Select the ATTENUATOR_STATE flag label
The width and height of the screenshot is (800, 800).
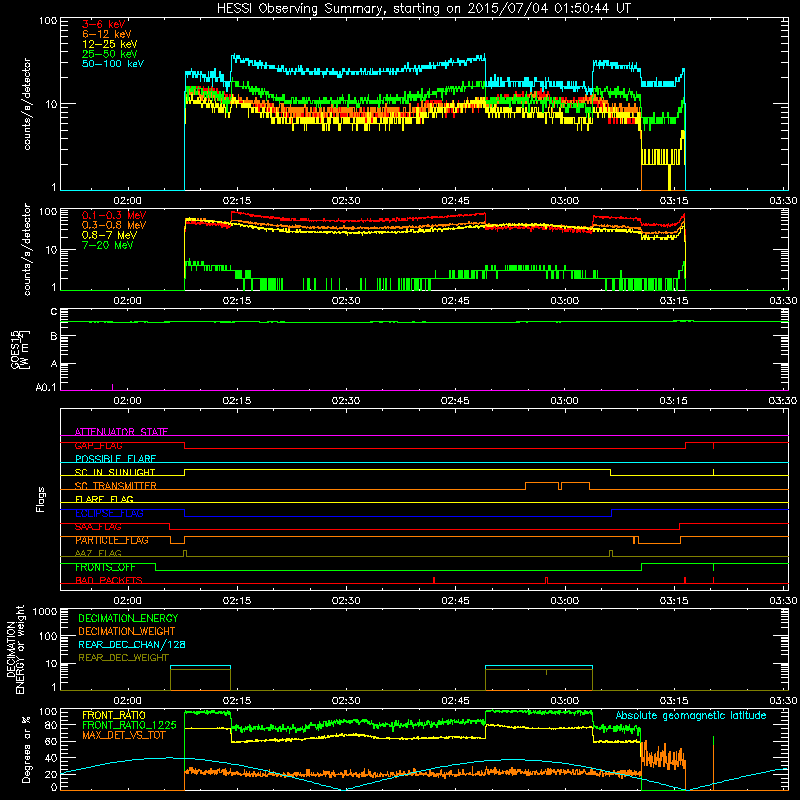point(121,432)
